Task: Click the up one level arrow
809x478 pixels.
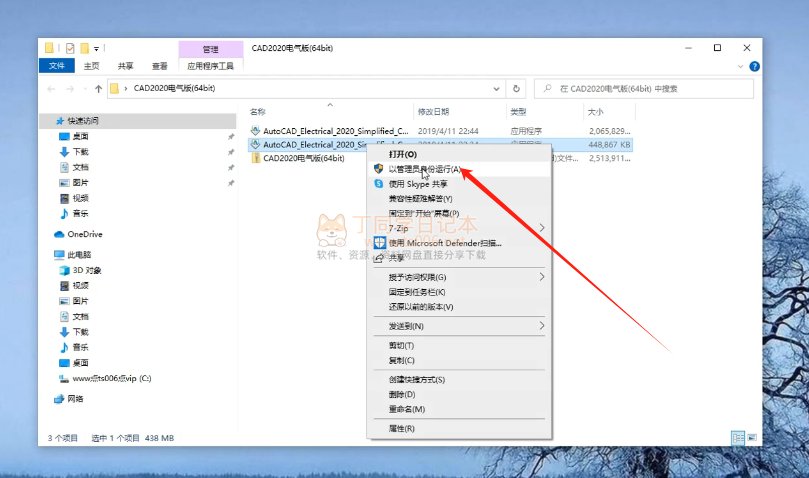Action: coord(99,89)
